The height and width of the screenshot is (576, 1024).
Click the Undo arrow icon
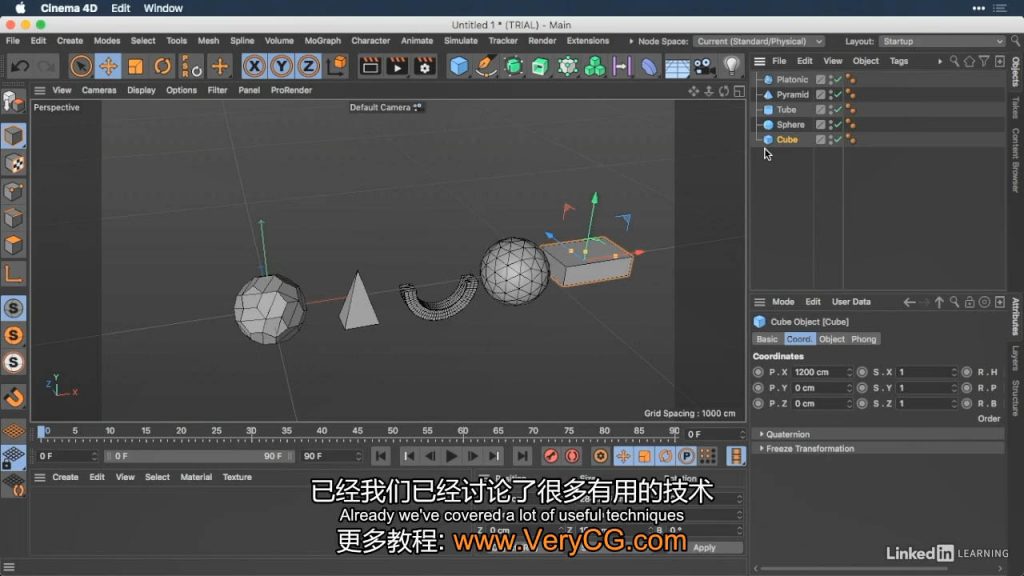point(20,66)
